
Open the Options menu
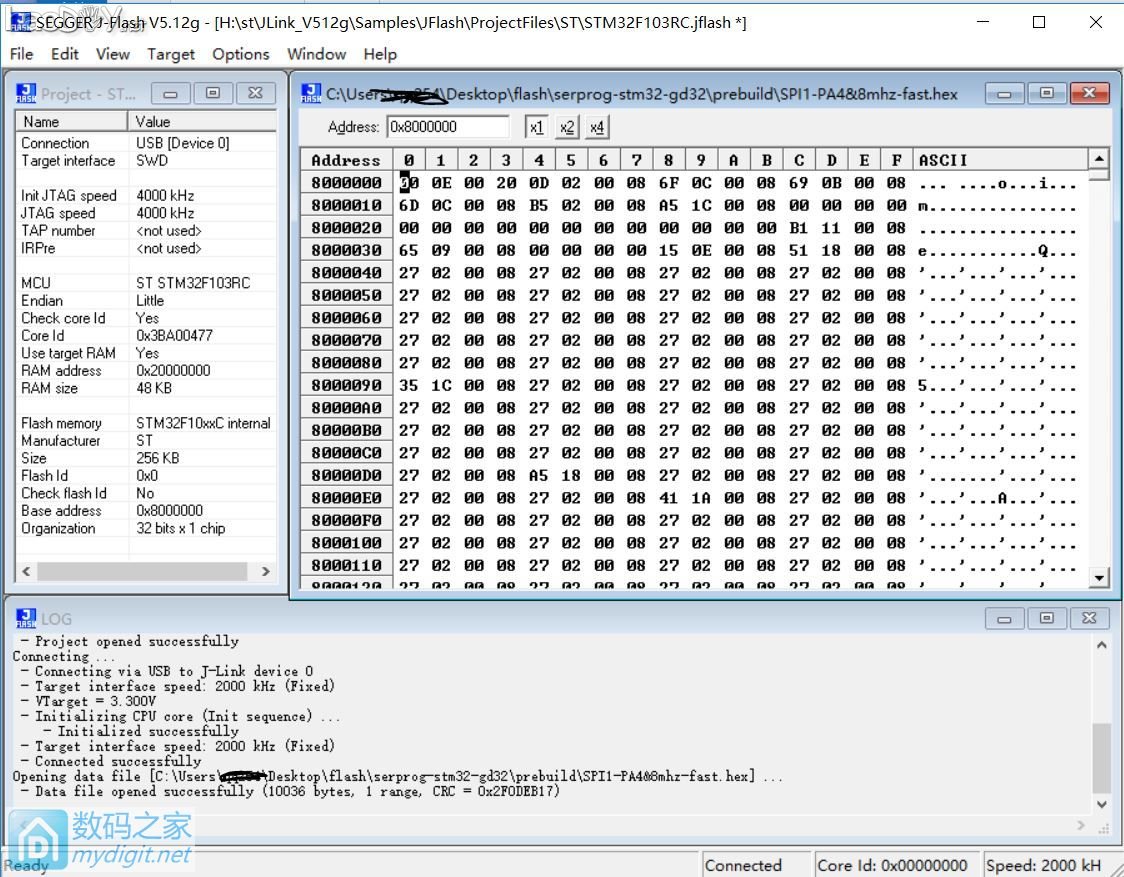[x=240, y=54]
